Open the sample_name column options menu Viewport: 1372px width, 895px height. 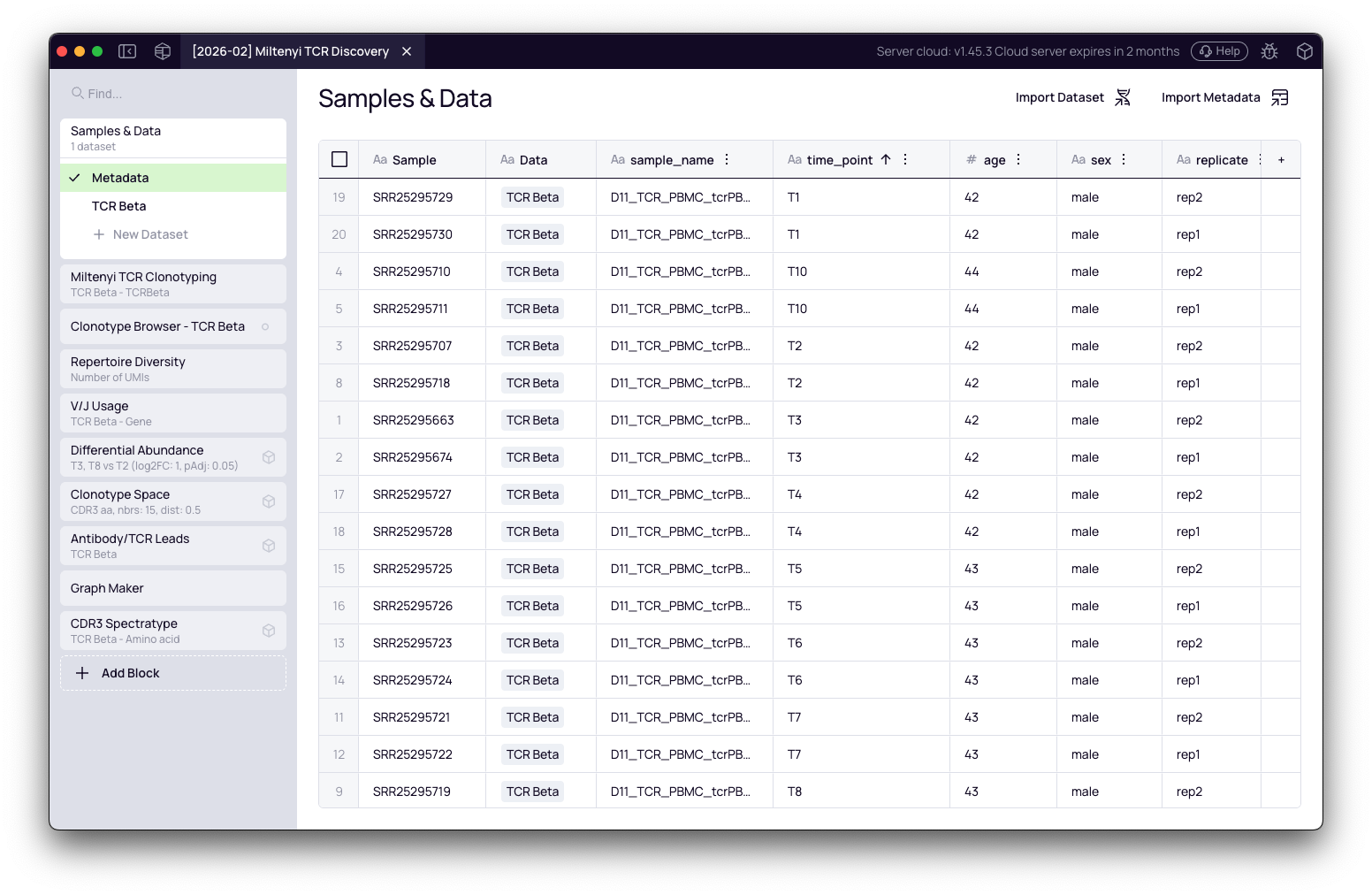tap(726, 159)
